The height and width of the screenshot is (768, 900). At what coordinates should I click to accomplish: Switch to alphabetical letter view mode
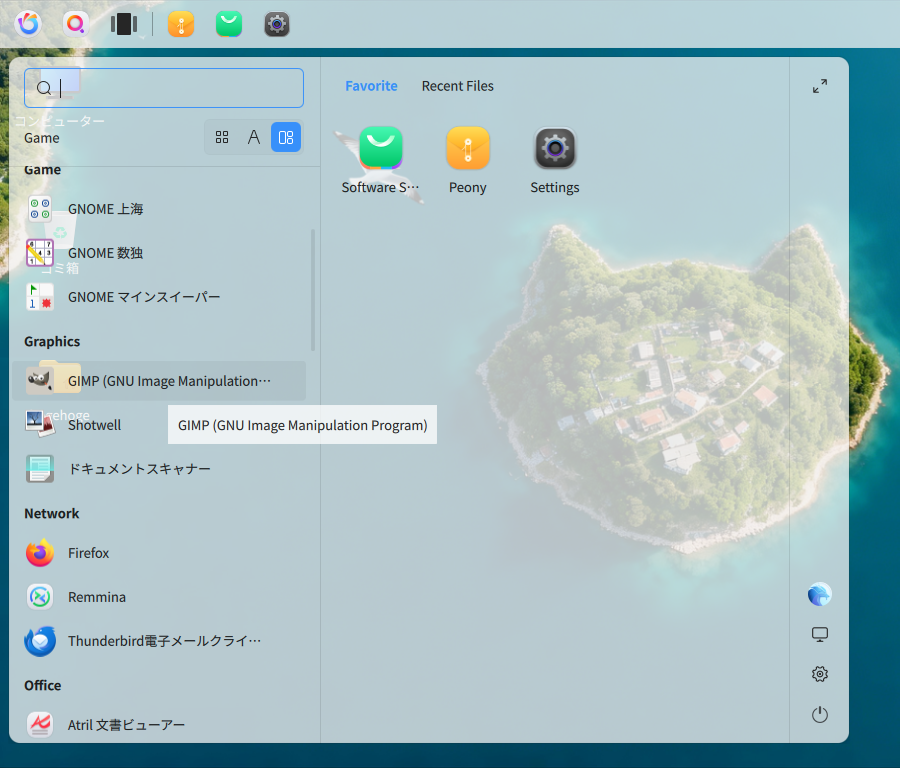pos(254,137)
